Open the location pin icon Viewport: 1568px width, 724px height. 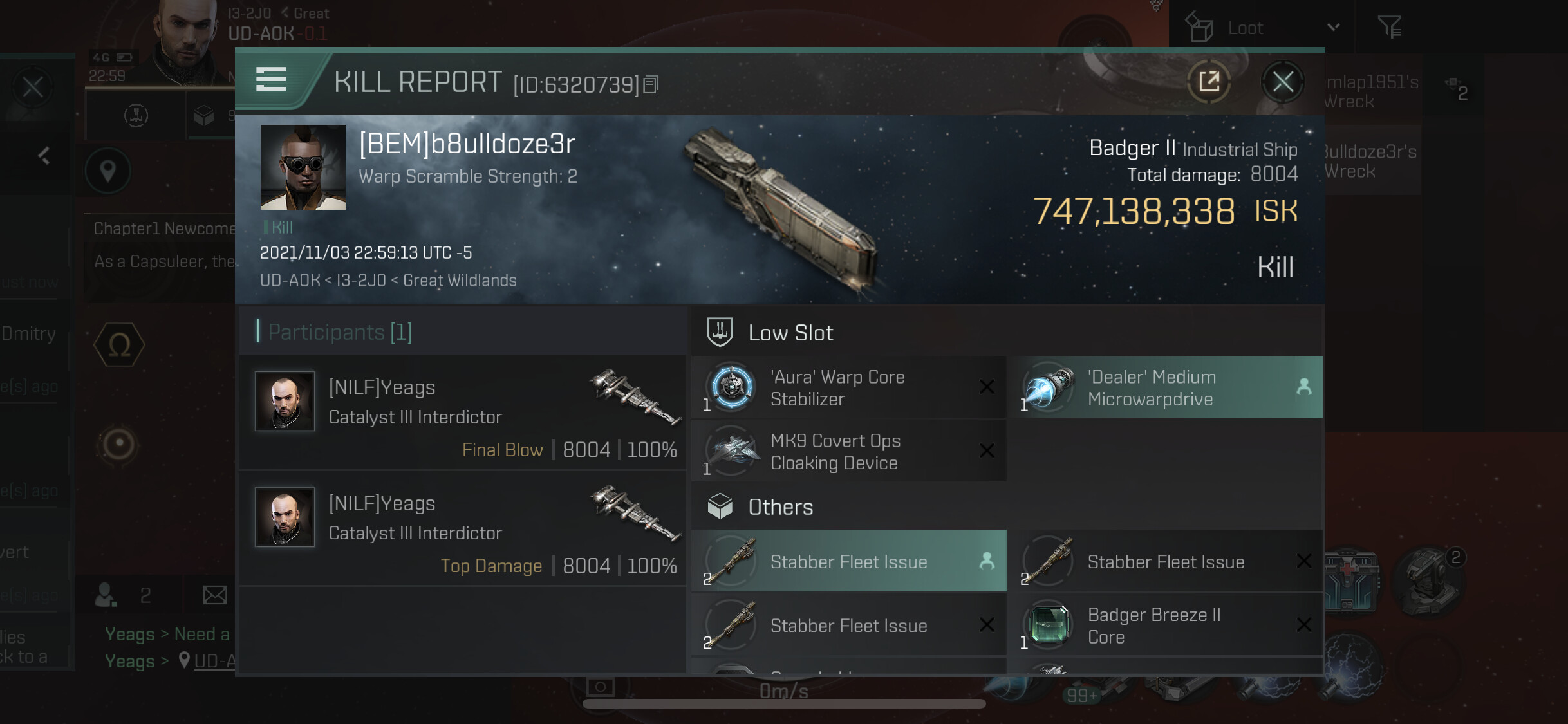pos(108,171)
